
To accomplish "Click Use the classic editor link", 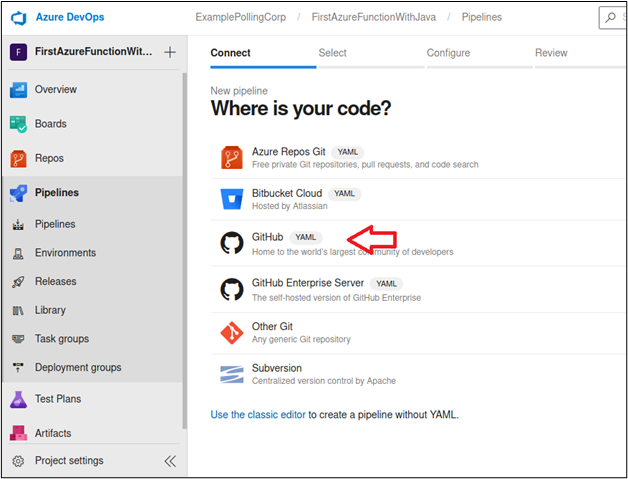I will coord(258,415).
